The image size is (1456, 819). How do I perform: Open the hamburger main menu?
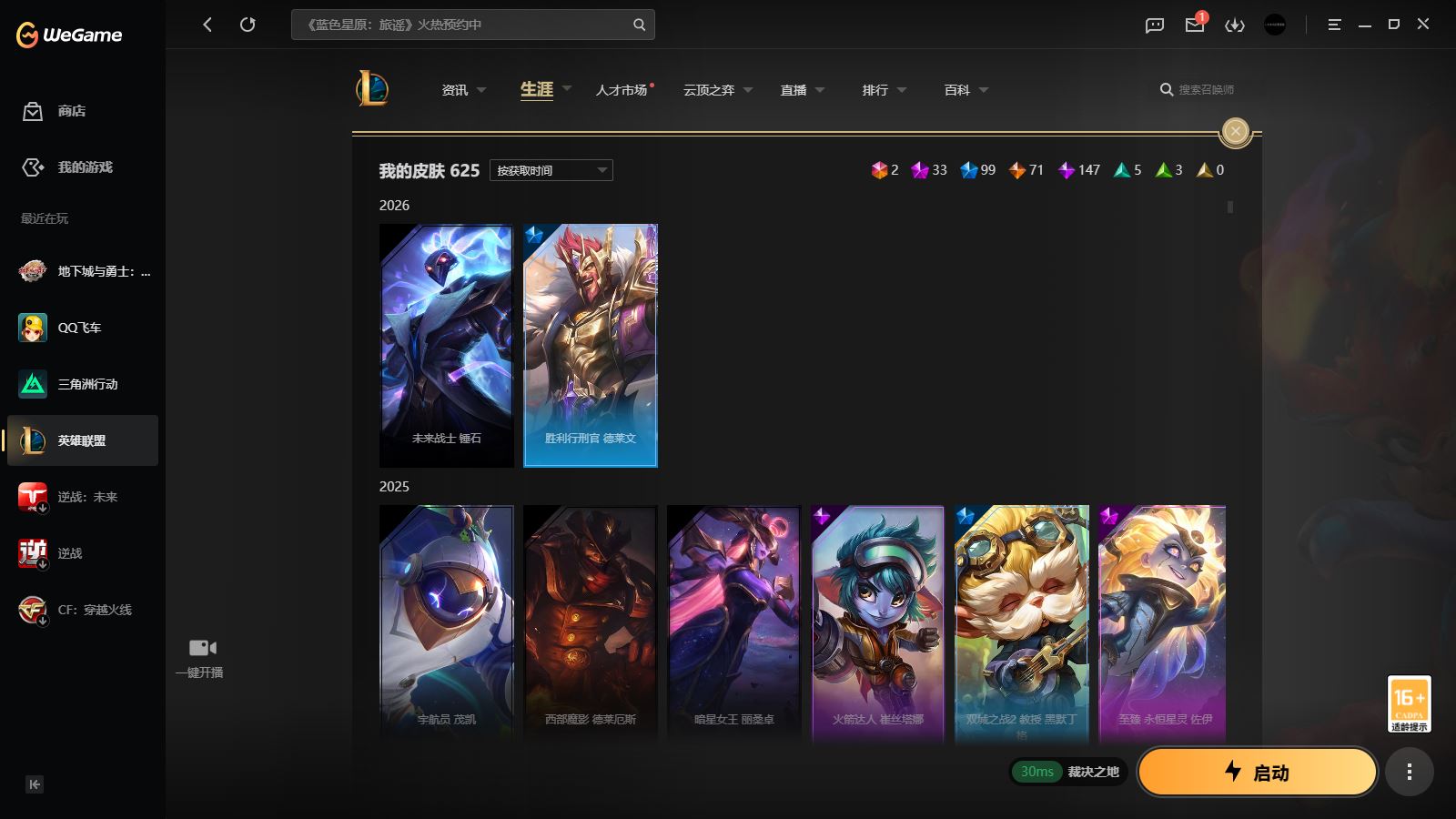click(1334, 25)
